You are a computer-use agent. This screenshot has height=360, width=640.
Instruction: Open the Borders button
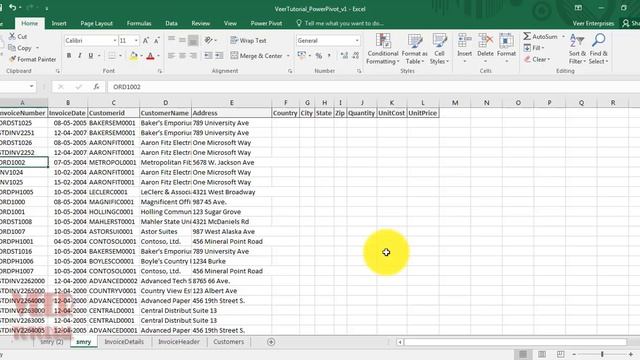tap(111, 56)
